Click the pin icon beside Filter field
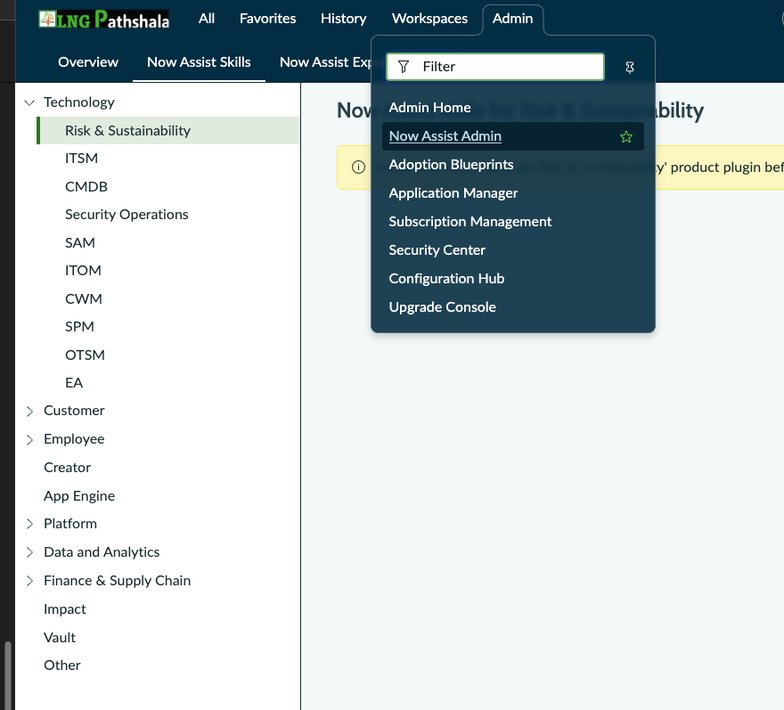 pos(630,67)
